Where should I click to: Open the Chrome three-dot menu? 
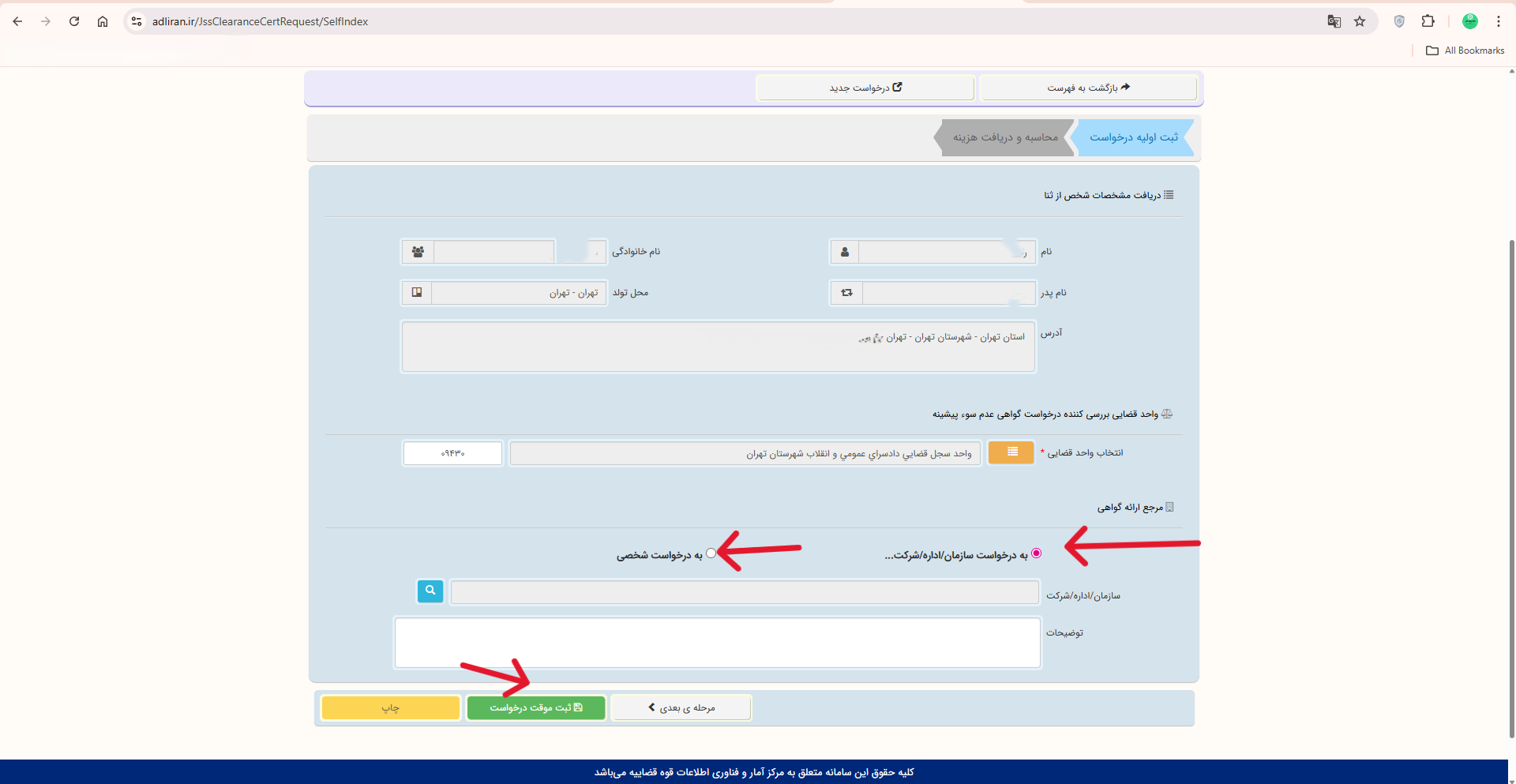click(x=1498, y=21)
